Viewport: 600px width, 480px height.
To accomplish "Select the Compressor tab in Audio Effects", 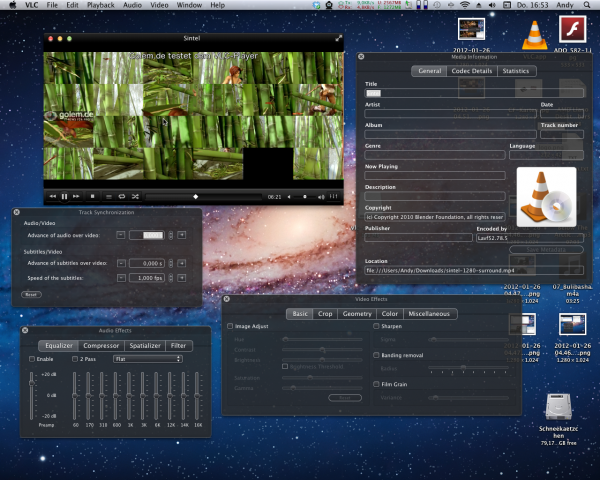I will point(101,346).
